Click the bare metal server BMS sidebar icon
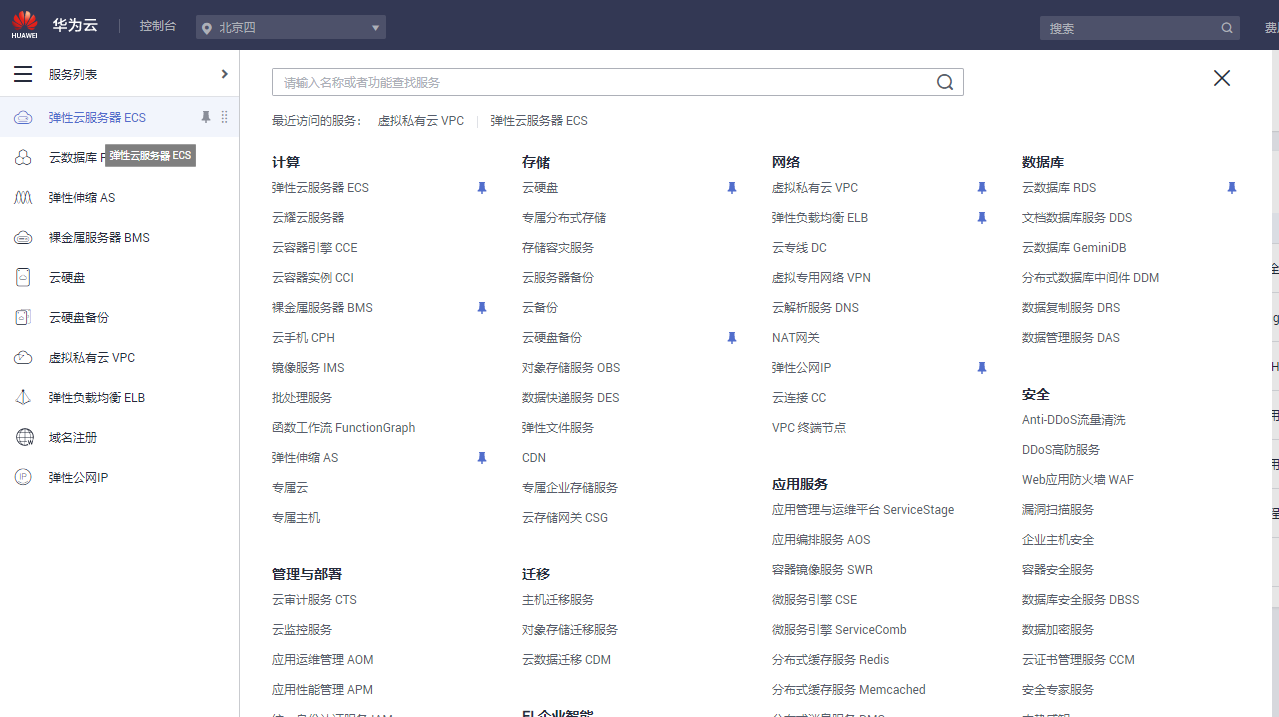The height and width of the screenshot is (717, 1279). click(x=23, y=237)
